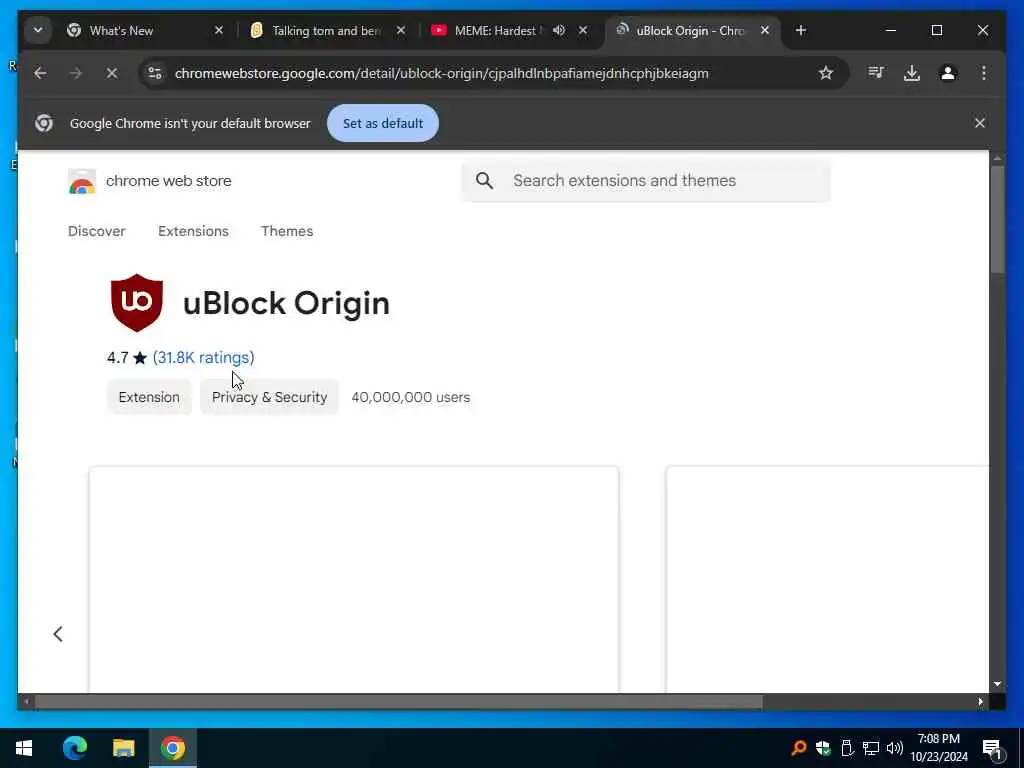
Task: Open the Chrome profile icon
Action: click(948, 73)
